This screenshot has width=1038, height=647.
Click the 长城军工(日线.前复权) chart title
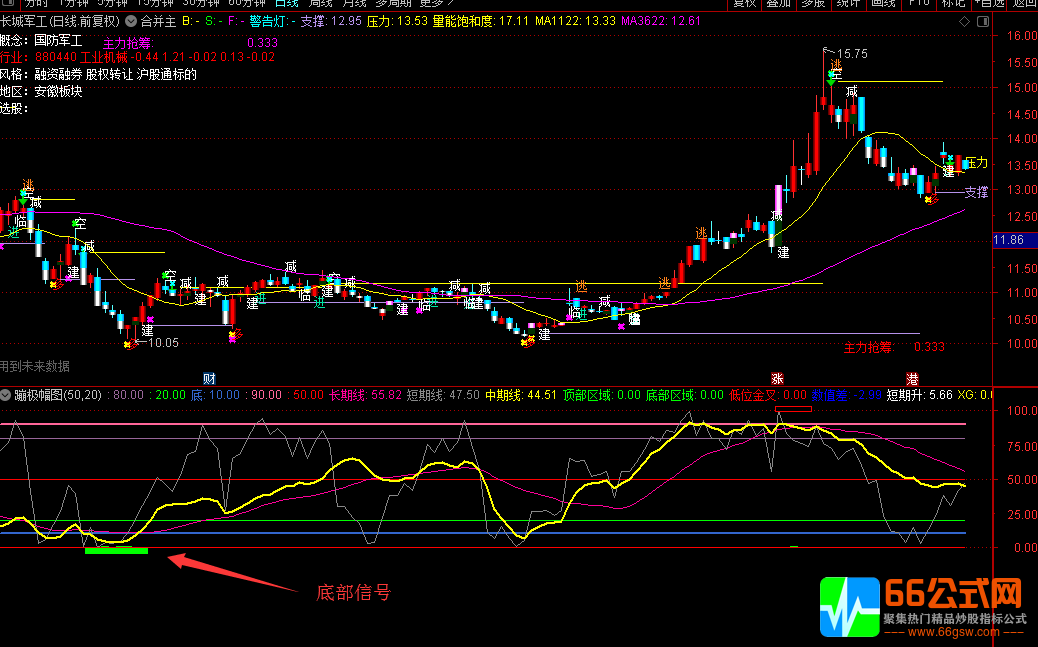click(60, 21)
